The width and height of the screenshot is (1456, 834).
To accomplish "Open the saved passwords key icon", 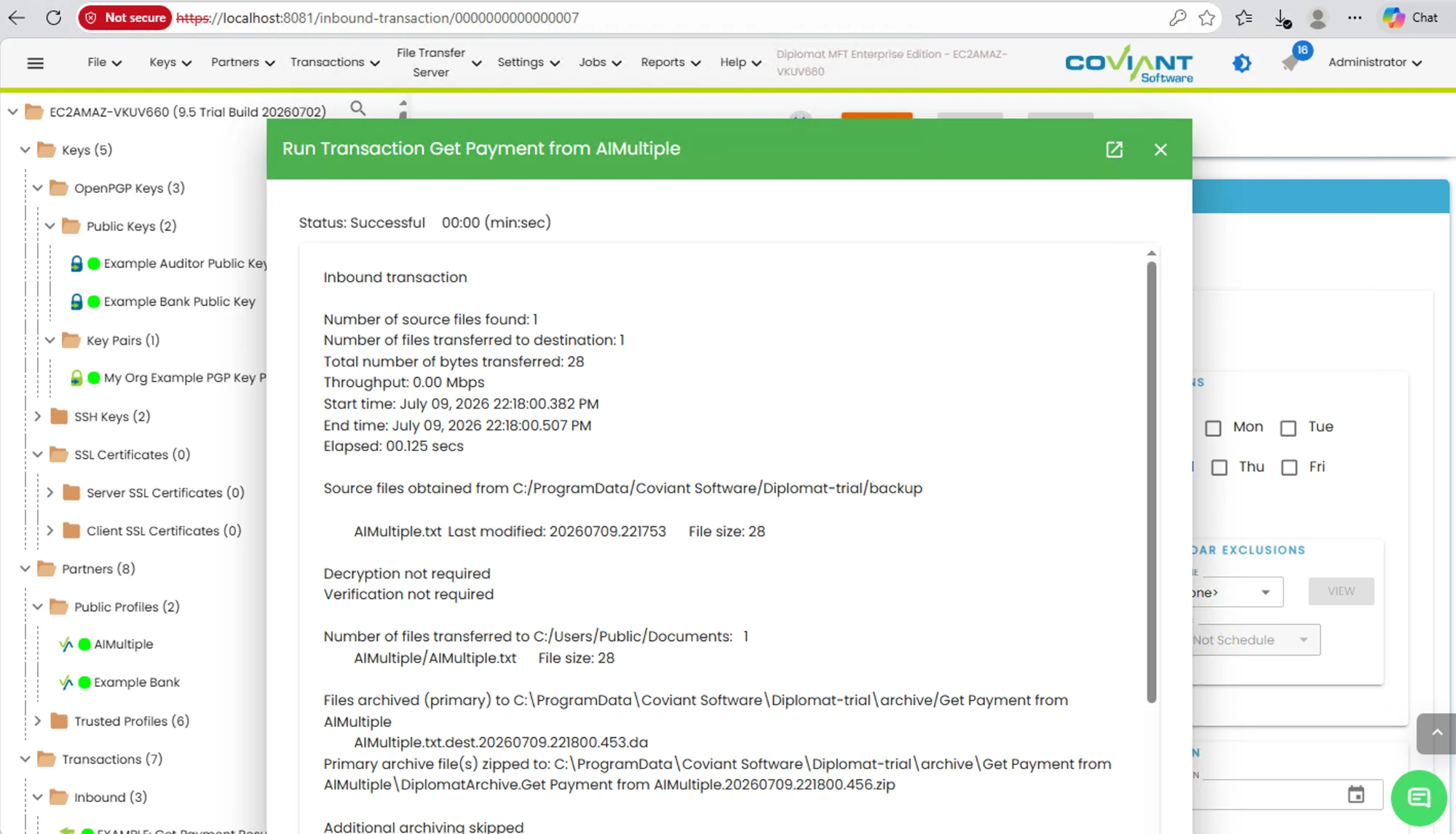I will (1177, 17).
